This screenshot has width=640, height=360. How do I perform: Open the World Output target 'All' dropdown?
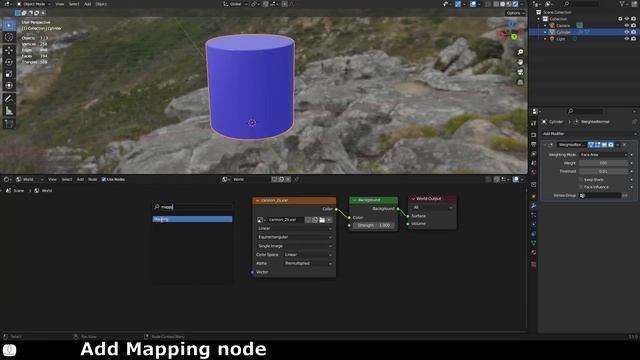pyautogui.click(x=433, y=208)
